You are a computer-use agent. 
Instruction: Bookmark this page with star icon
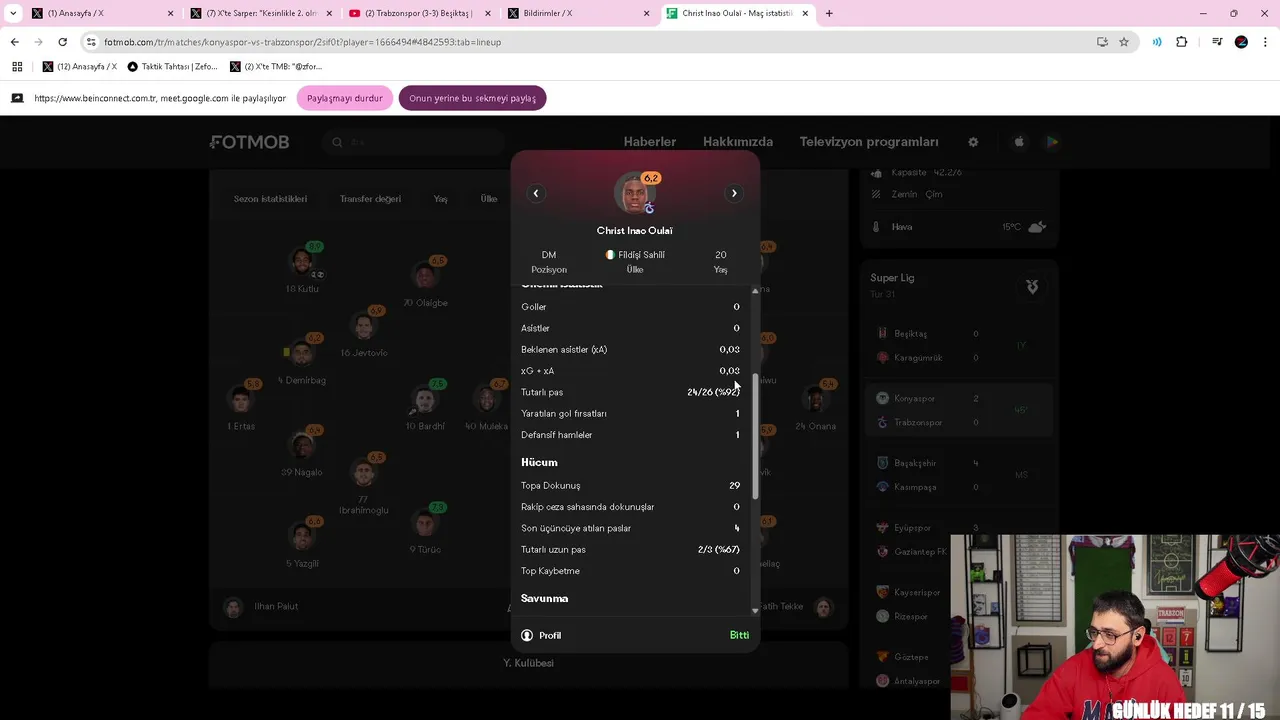coord(1124,42)
